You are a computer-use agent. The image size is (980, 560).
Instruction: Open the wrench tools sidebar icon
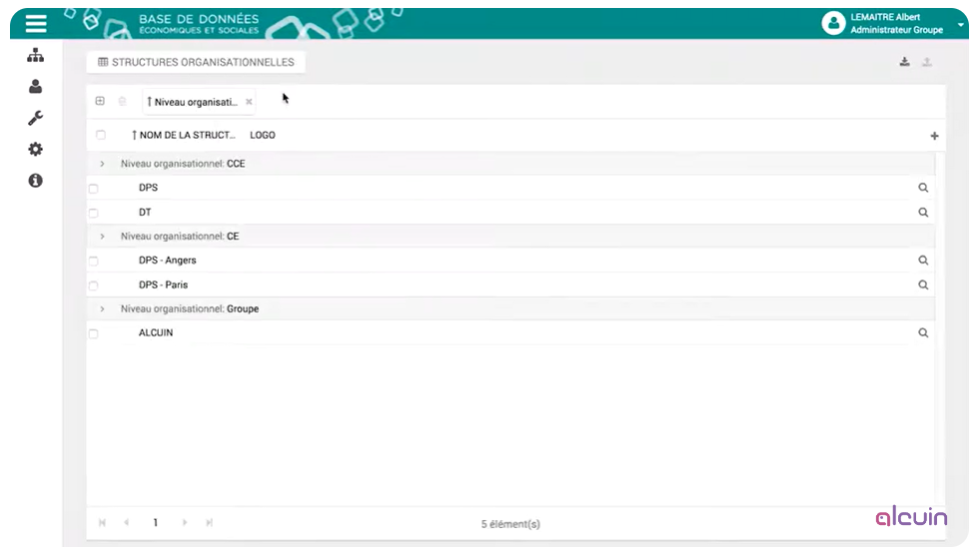(35, 118)
